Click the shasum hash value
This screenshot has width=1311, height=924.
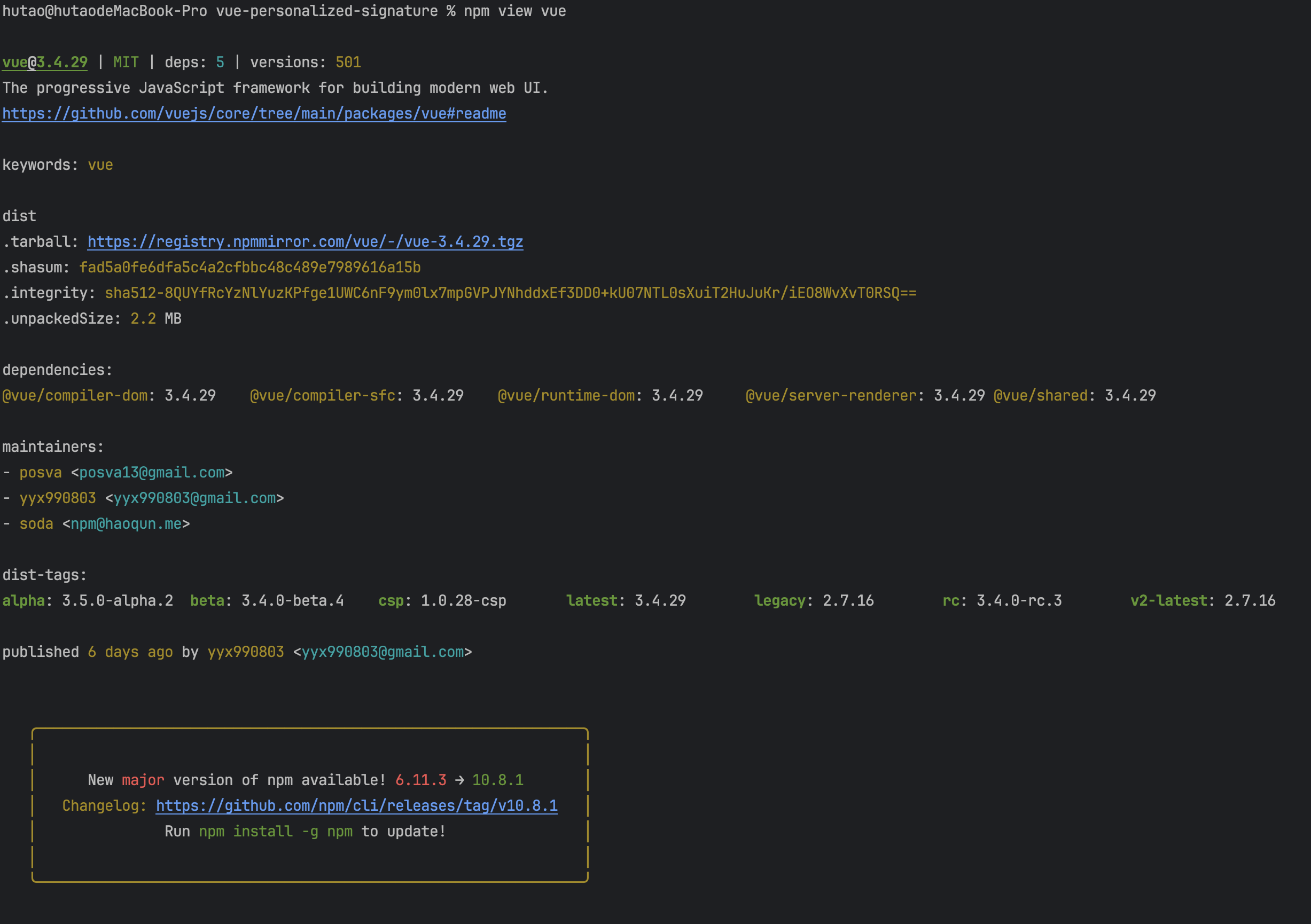[x=249, y=268]
